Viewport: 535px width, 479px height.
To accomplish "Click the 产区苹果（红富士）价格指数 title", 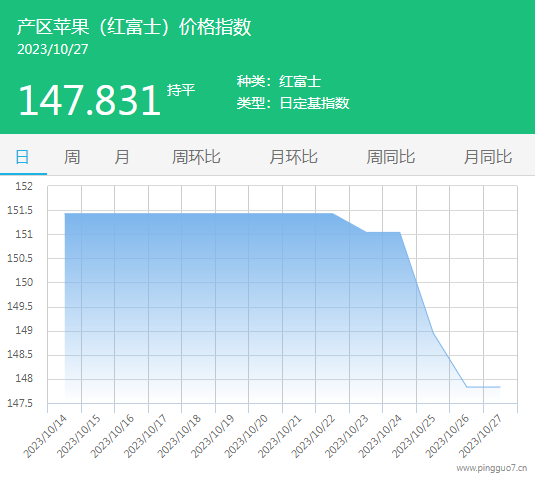I will click(134, 27).
